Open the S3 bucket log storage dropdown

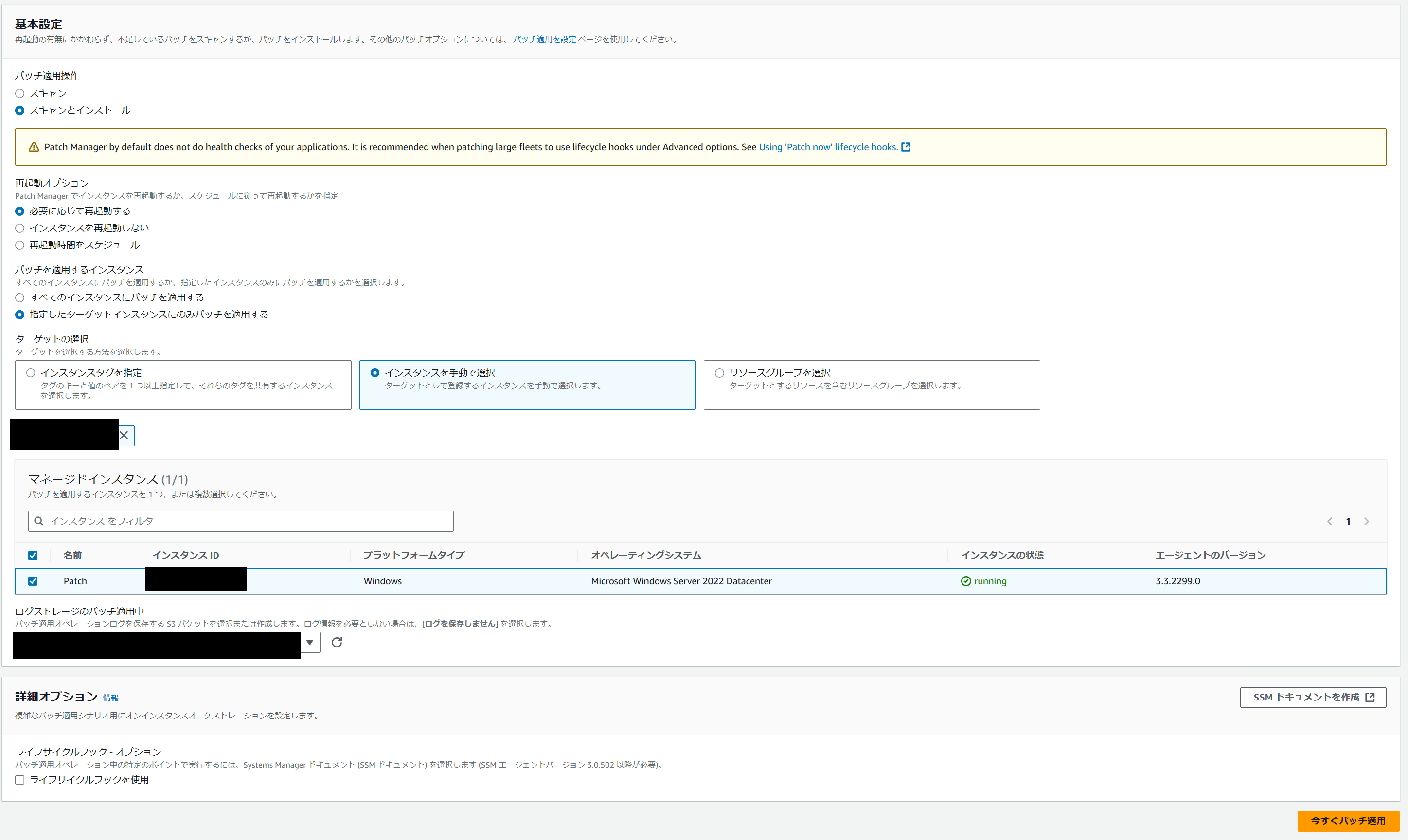[x=310, y=643]
